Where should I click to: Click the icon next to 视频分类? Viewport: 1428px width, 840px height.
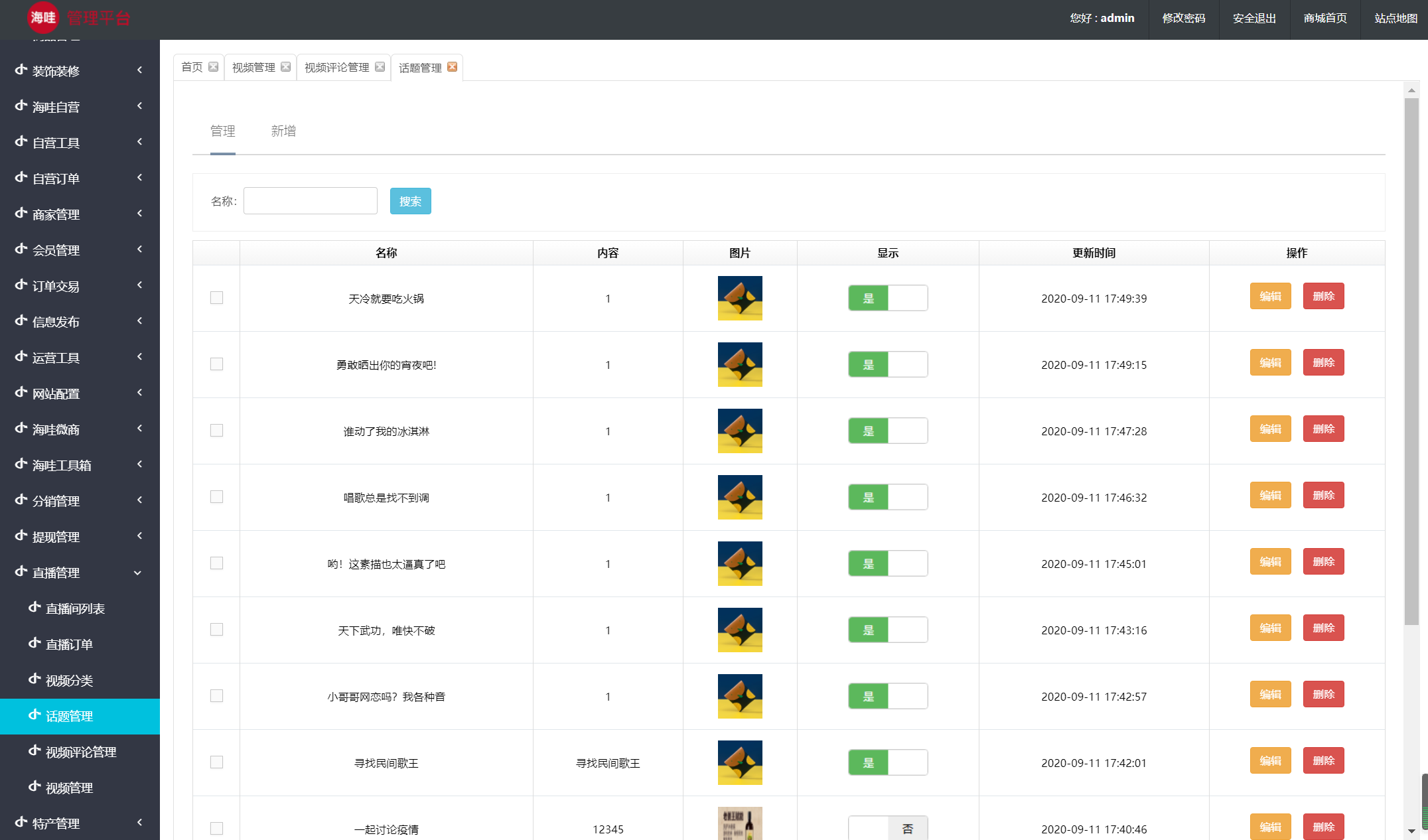click(x=35, y=679)
